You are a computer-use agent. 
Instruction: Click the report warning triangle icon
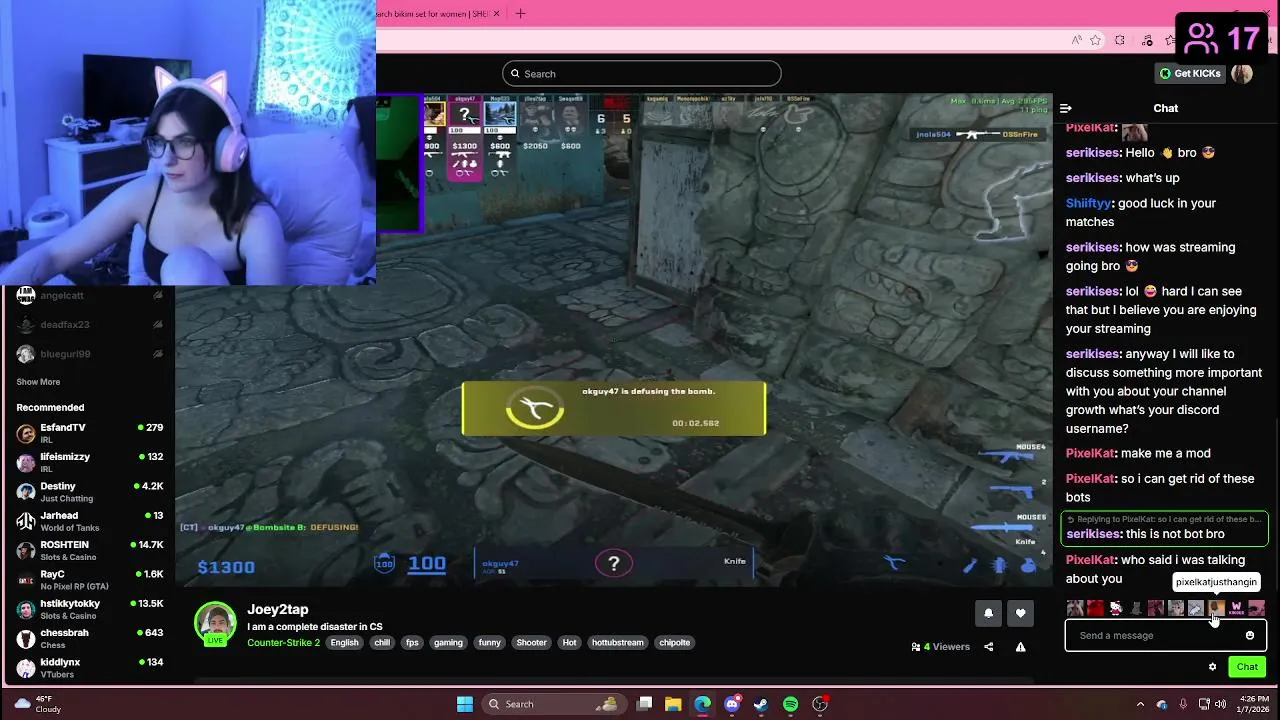click(1020, 647)
